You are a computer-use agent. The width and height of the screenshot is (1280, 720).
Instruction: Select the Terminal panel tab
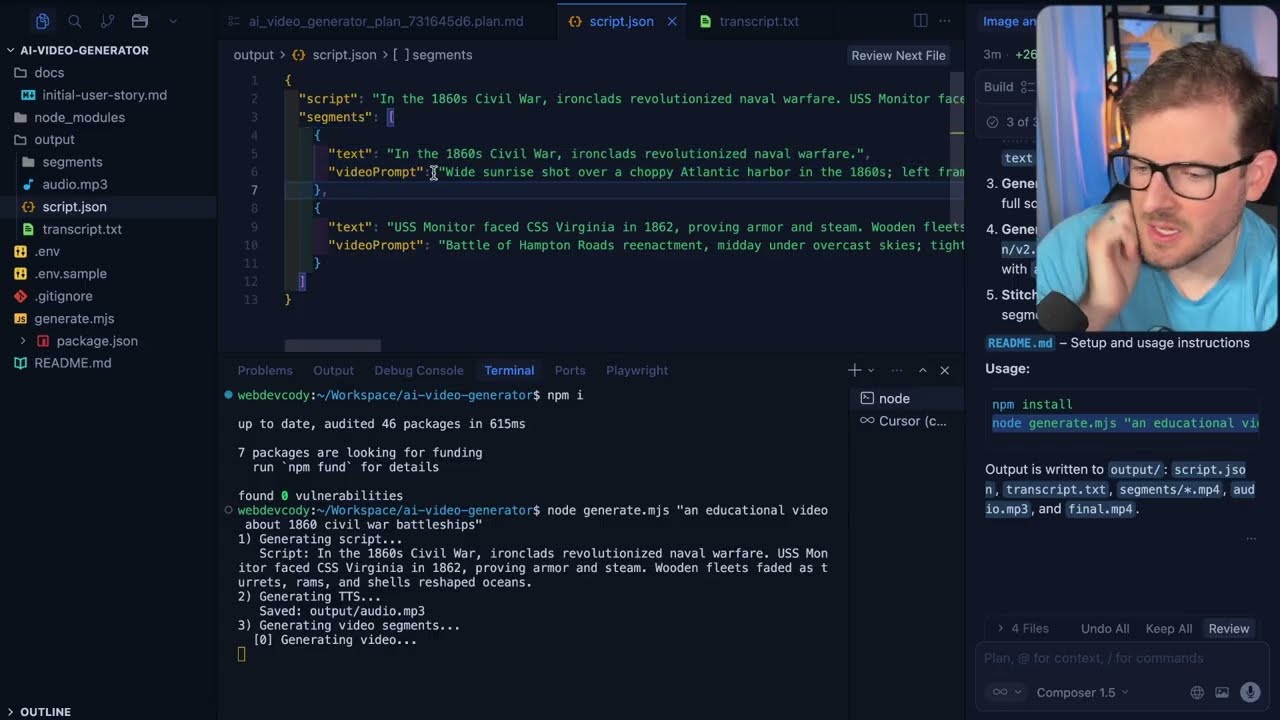point(509,370)
